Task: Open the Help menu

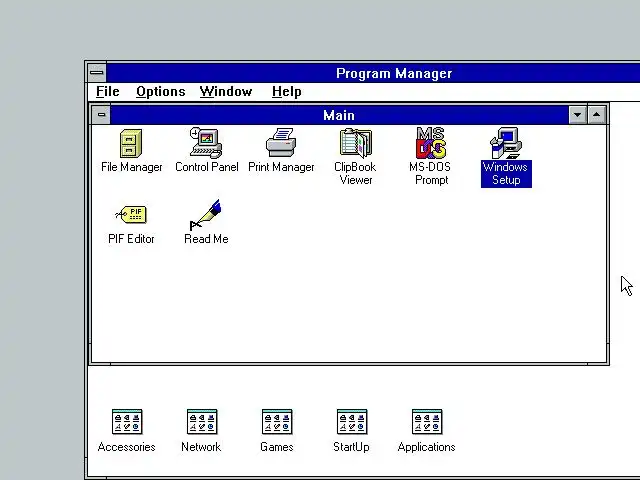Action: tap(287, 91)
